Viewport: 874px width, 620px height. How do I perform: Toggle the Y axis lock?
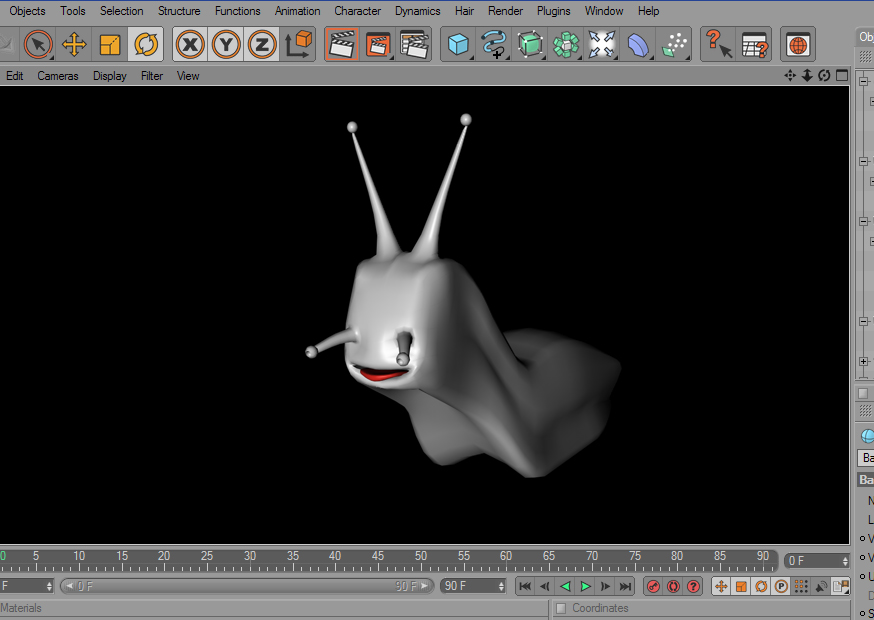226,44
